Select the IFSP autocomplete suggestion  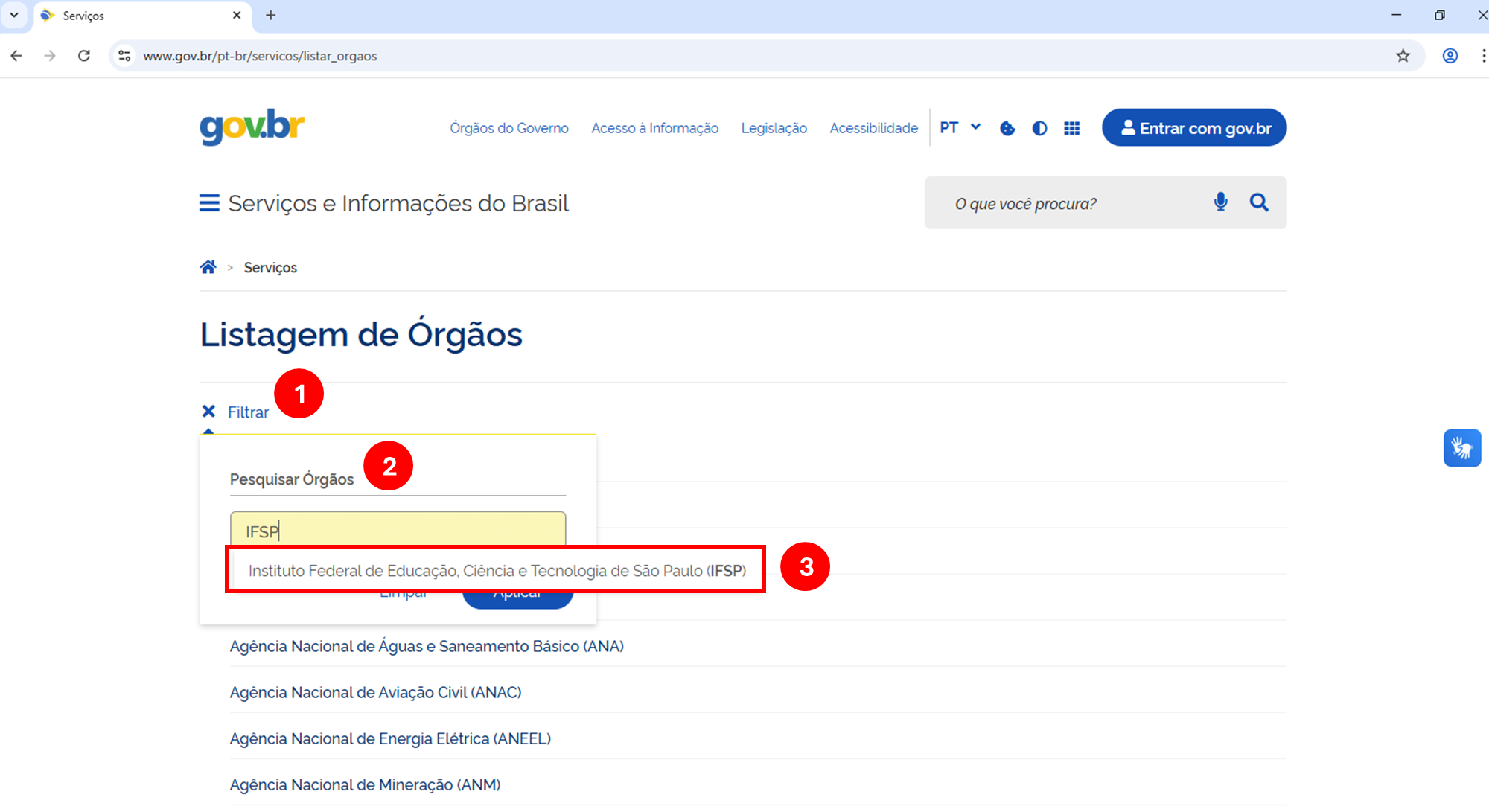[496, 571]
